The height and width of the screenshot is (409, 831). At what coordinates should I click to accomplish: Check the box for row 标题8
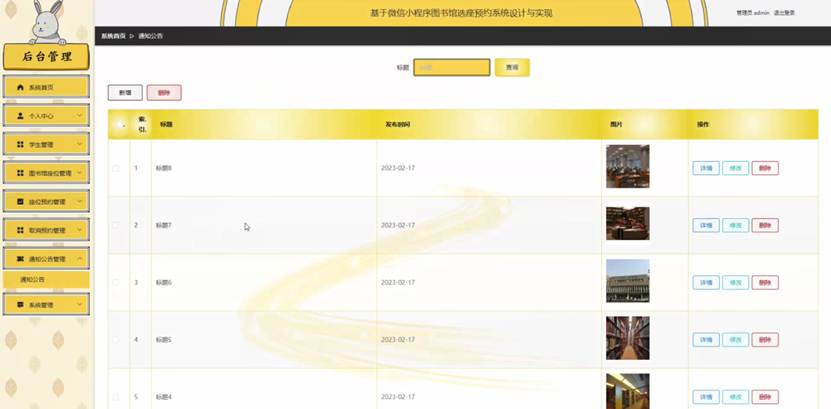click(116, 168)
